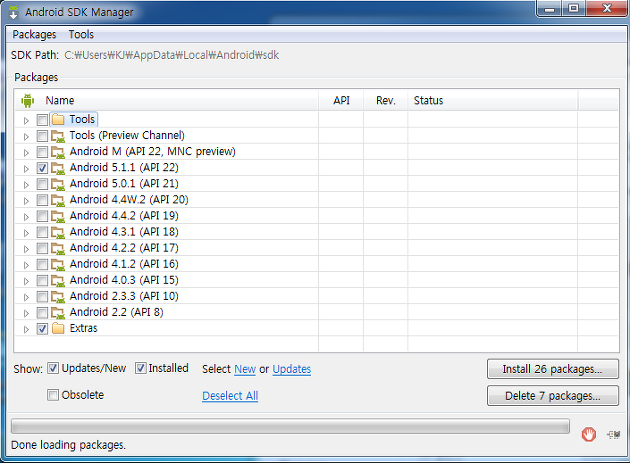
Task: Click the SDK Path value text
Action: [x=172, y=55]
